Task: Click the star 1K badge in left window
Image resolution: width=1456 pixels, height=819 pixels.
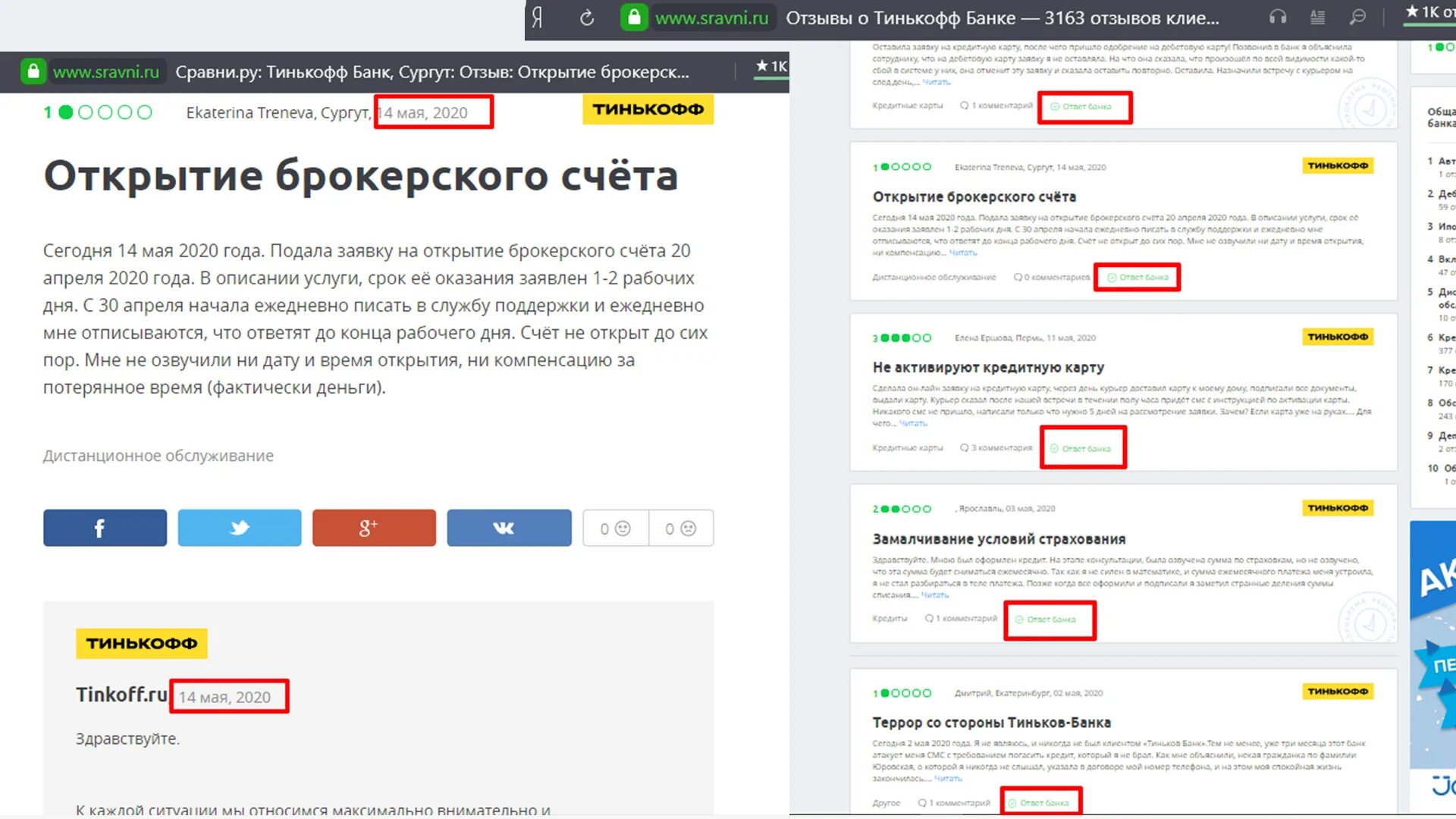Action: click(772, 67)
